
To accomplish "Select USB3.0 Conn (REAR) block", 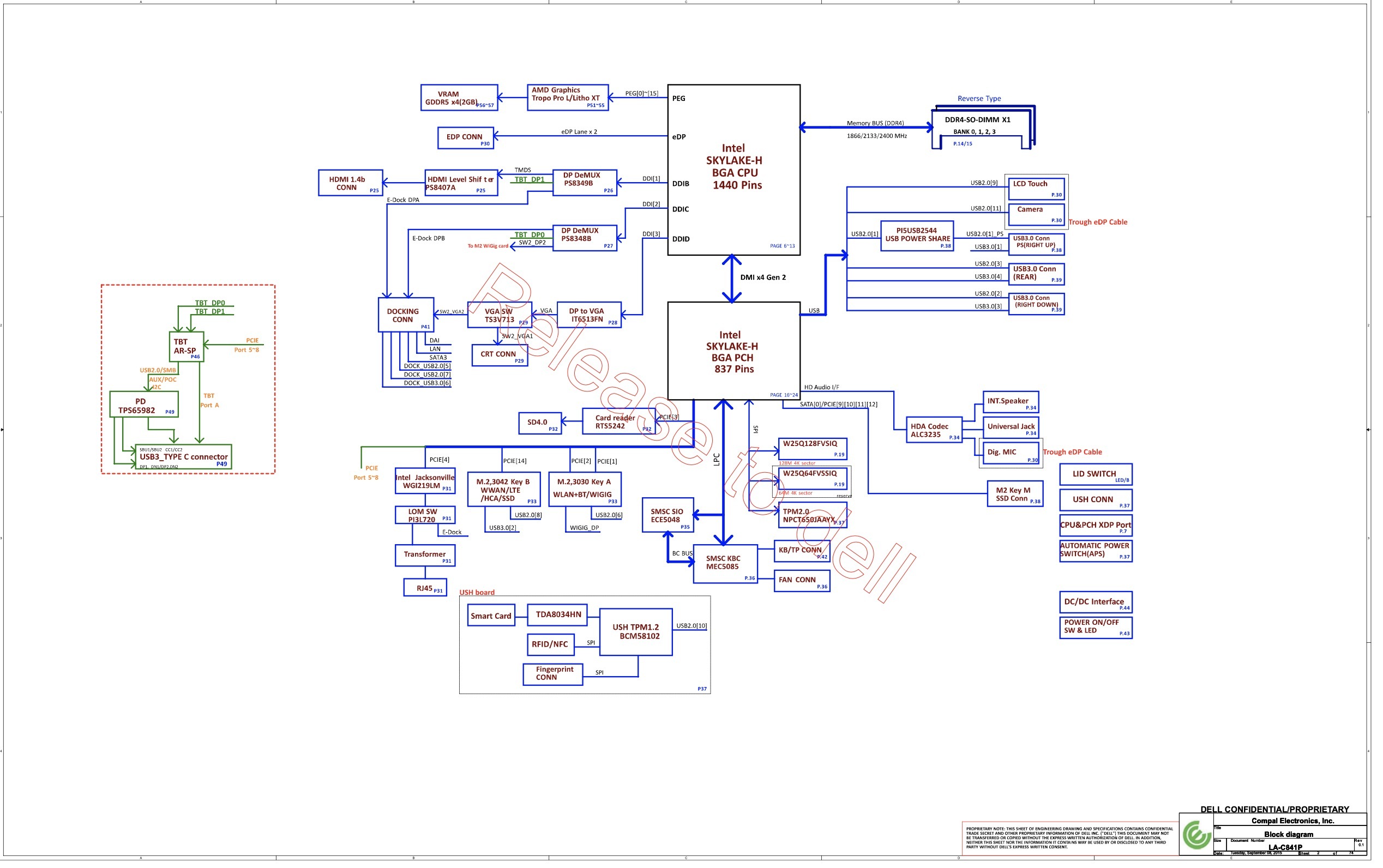I will coord(1036,274).
